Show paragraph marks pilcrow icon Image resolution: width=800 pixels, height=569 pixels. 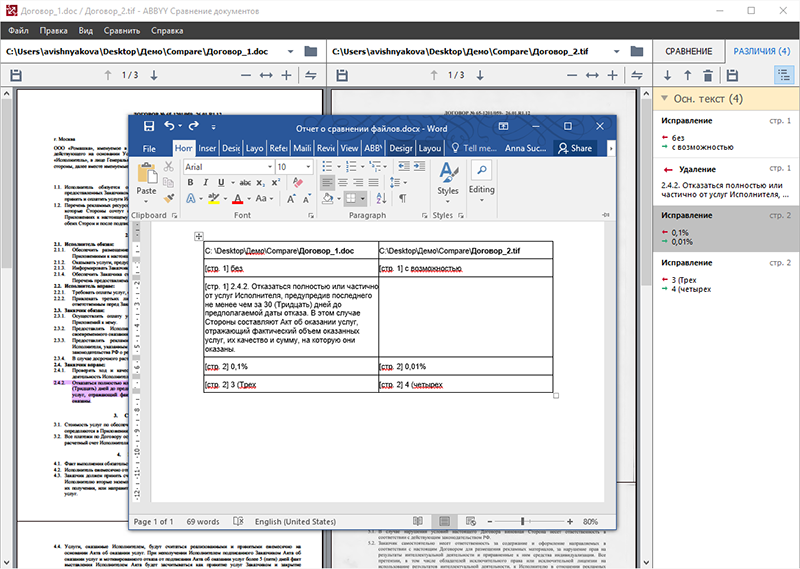(x=403, y=198)
